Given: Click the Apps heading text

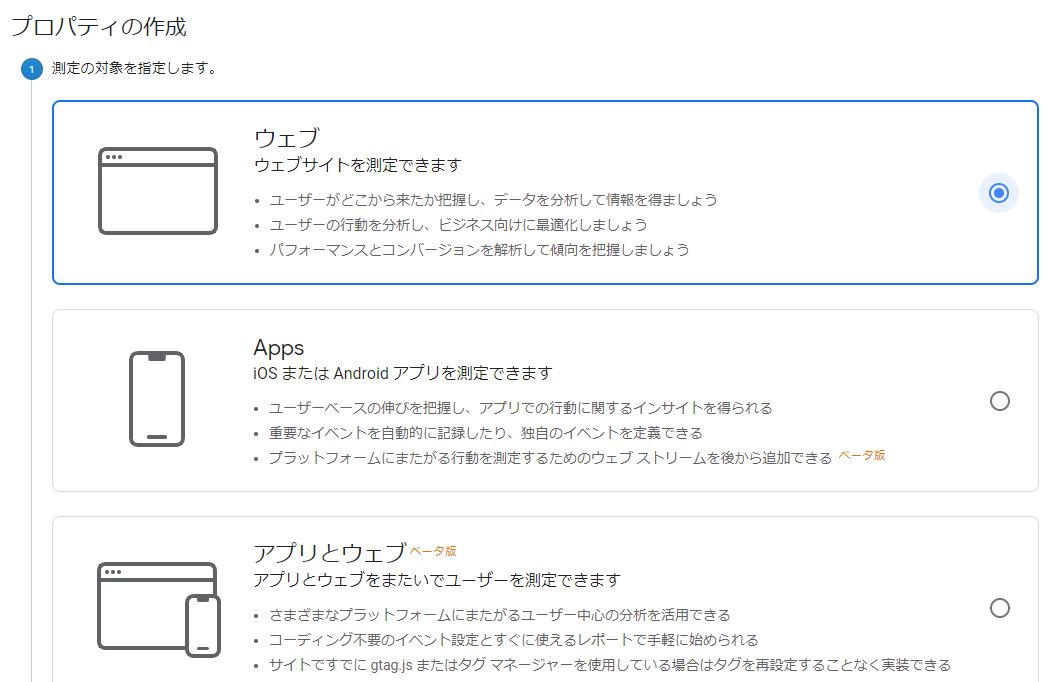Looking at the screenshot, I should coord(280,348).
